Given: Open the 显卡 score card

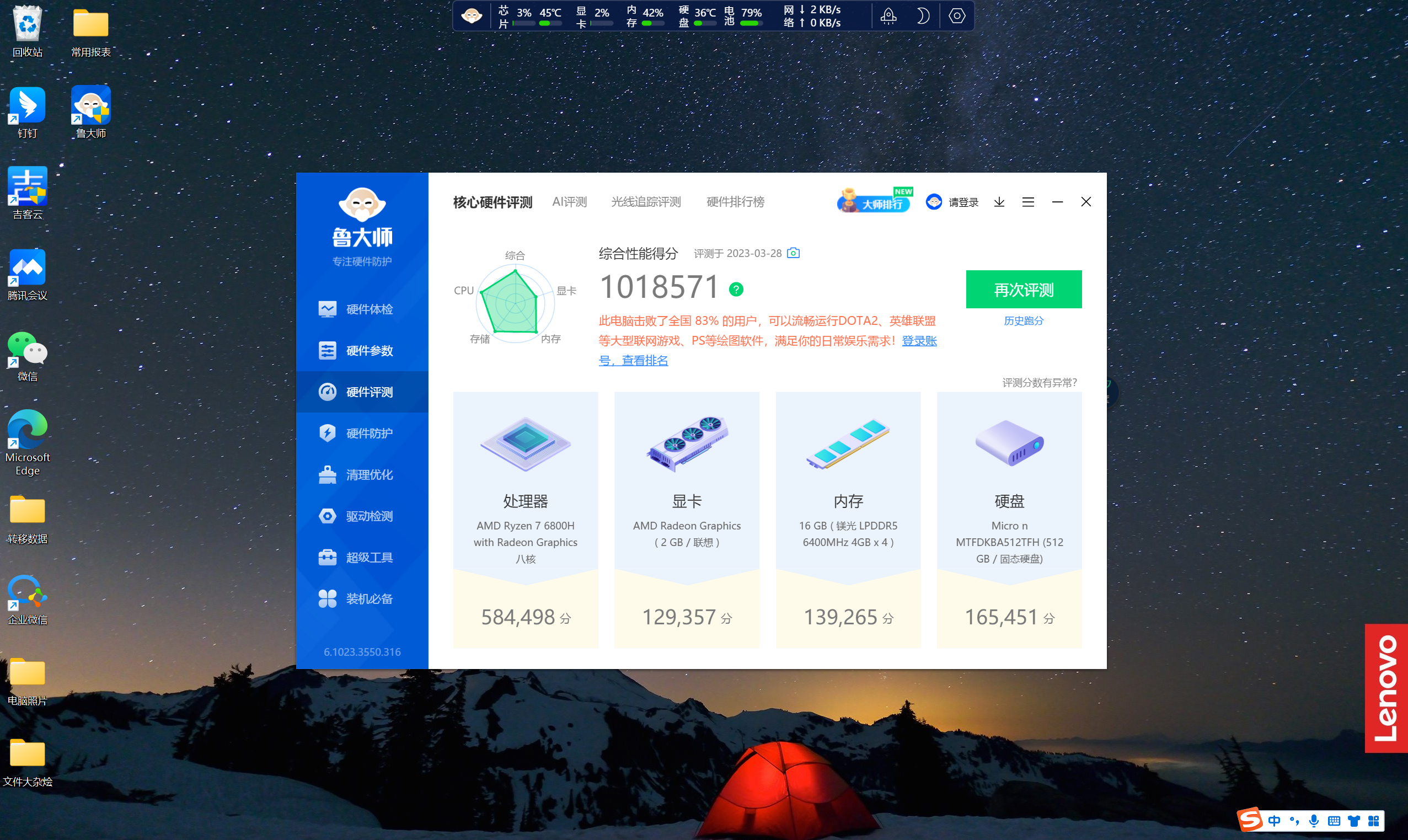Looking at the screenshot, I should click(x=687, y=520).
